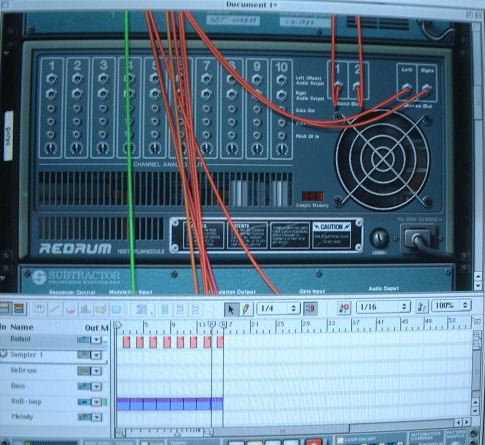
Task: Click the Document 1 window title
Action: 251,5
